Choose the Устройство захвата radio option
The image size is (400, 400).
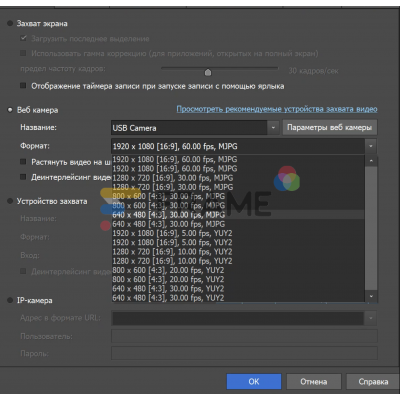coord(10,201)
